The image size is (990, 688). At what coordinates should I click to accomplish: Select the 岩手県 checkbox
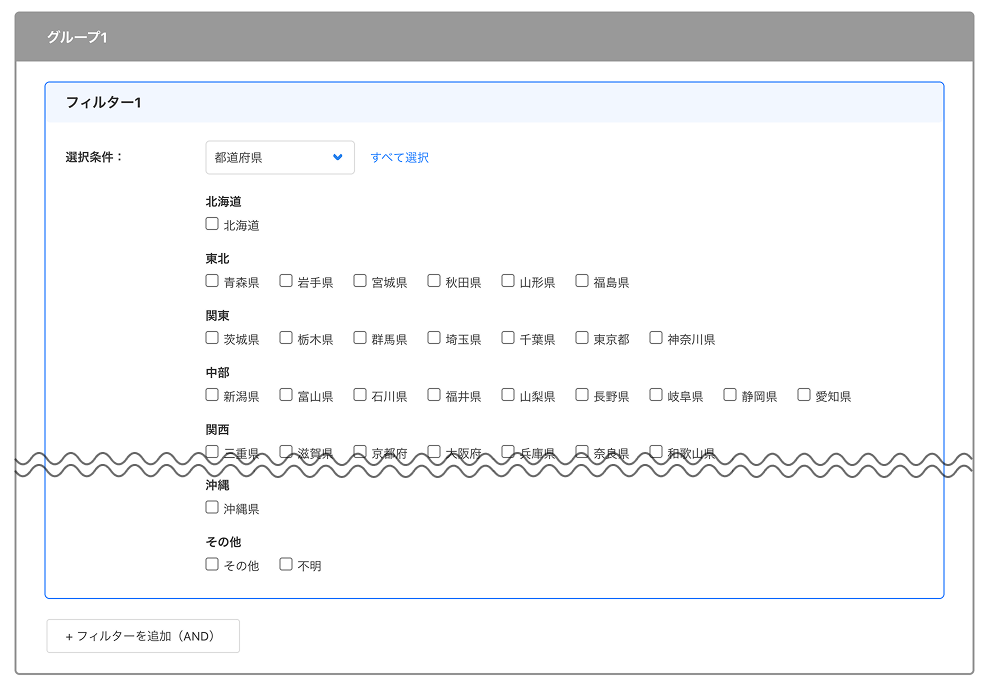[x=286, y=281]
